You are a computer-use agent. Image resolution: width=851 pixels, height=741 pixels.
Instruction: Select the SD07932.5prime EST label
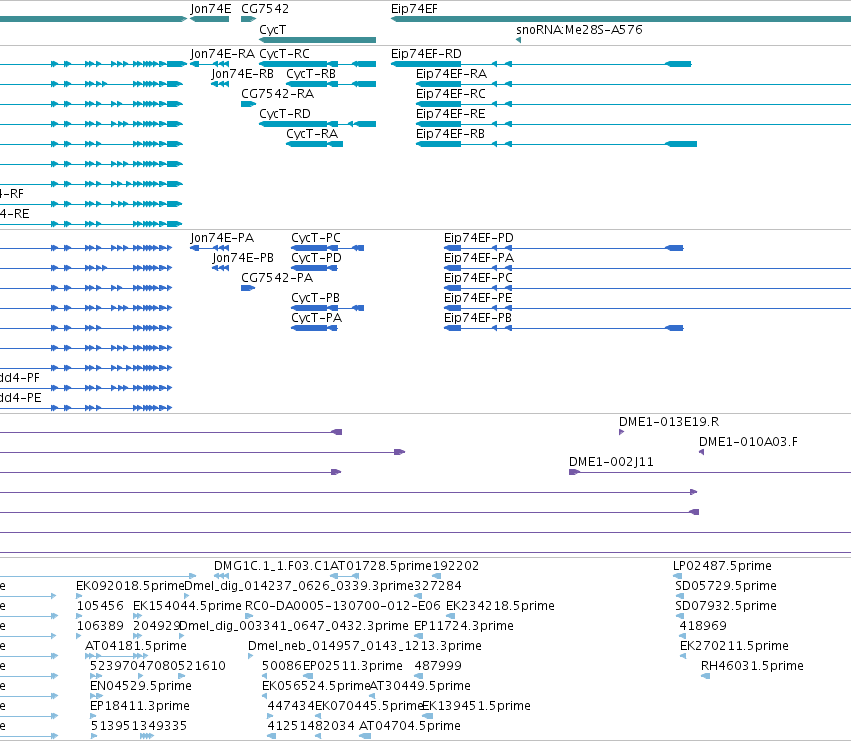point(726,606)
